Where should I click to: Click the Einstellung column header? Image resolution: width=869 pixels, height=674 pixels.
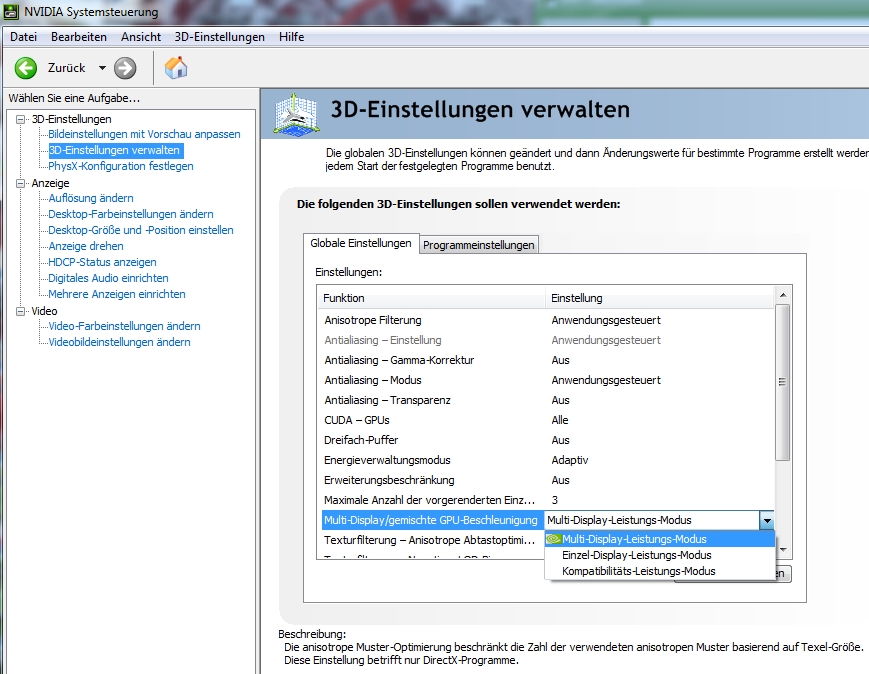(x=660, y=298)
